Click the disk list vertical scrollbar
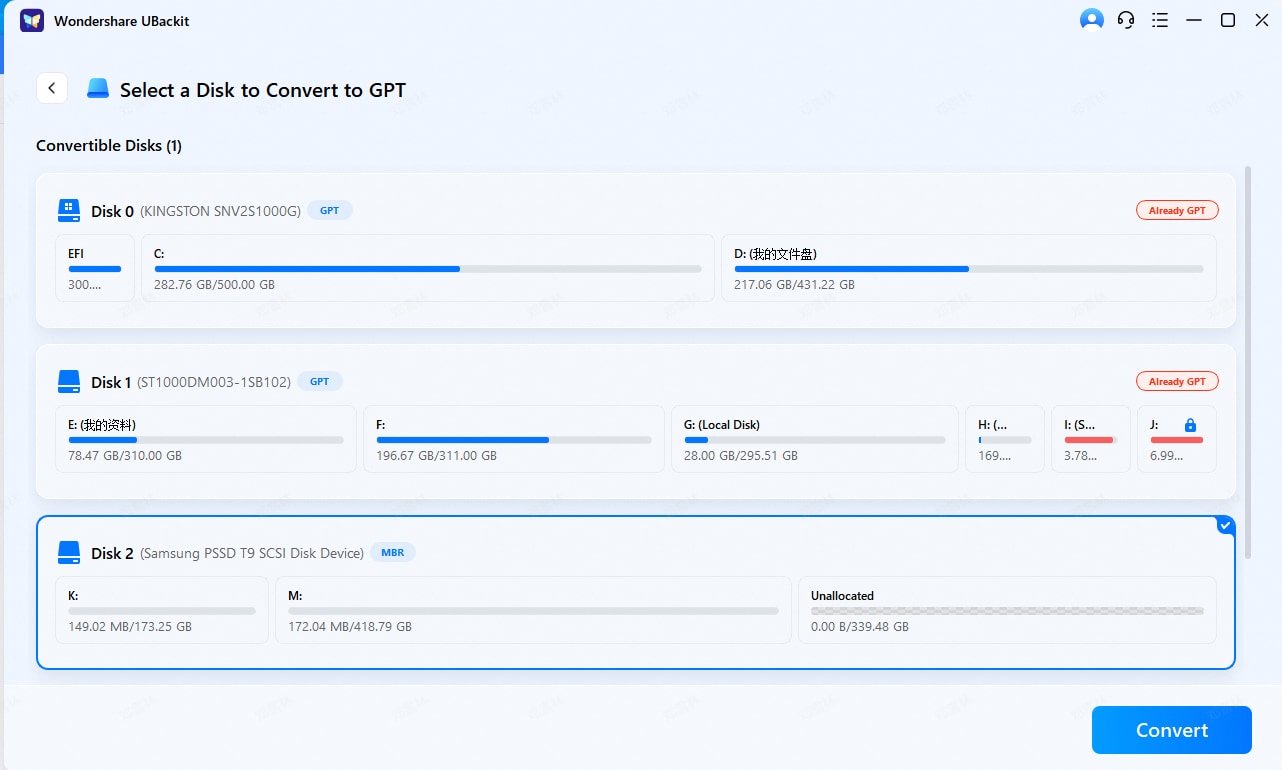1282x770 pixels. click(x=1247, y=362)
